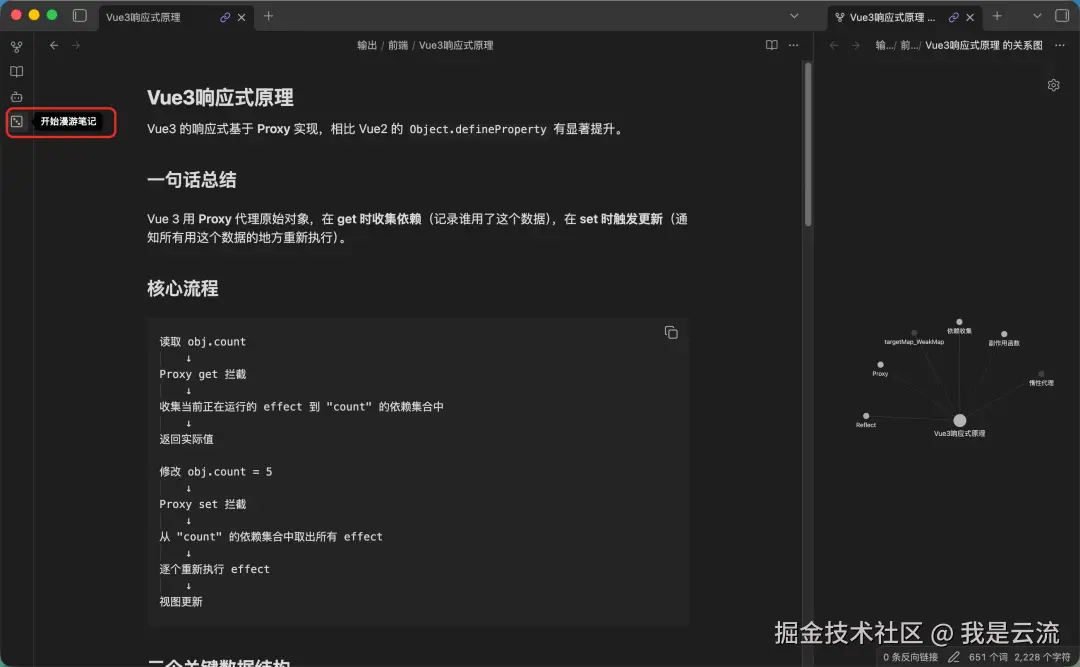Select the 副作用函数 graph node

pos(1004,334)
